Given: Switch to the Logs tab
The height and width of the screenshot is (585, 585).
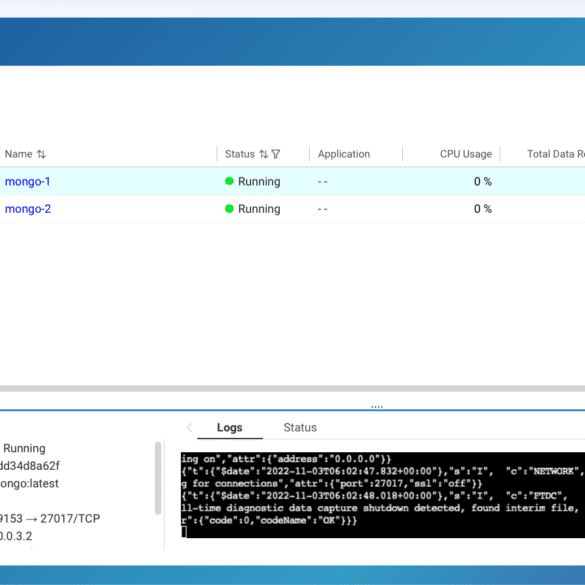Looking at the screenshot, I should (229, 428).
